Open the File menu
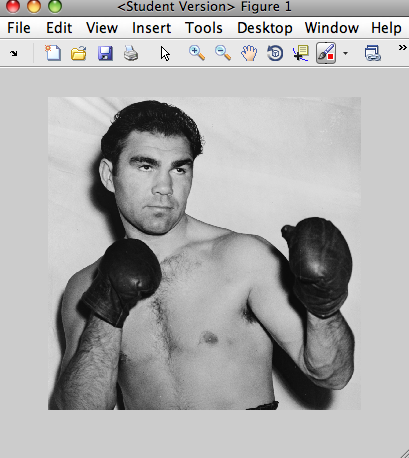The image size is (409, 458). click(x=19, y=28)
